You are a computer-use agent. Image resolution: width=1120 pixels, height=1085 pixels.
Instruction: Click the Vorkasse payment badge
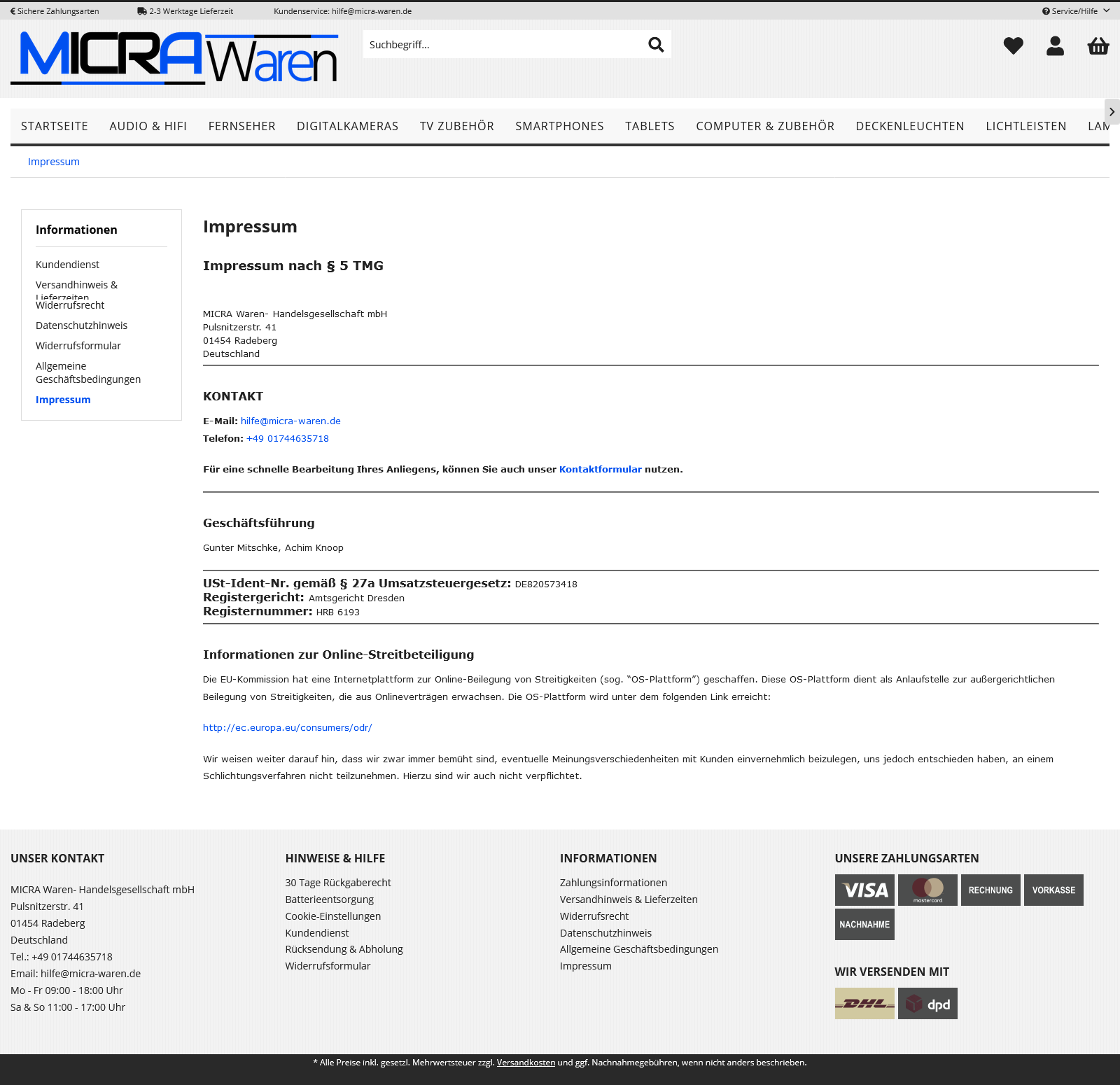[1053, 890]
